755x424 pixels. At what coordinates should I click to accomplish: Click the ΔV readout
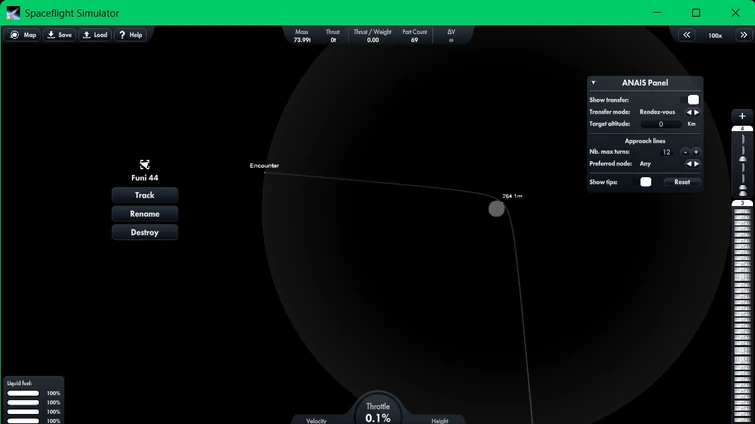click(451, 36)
